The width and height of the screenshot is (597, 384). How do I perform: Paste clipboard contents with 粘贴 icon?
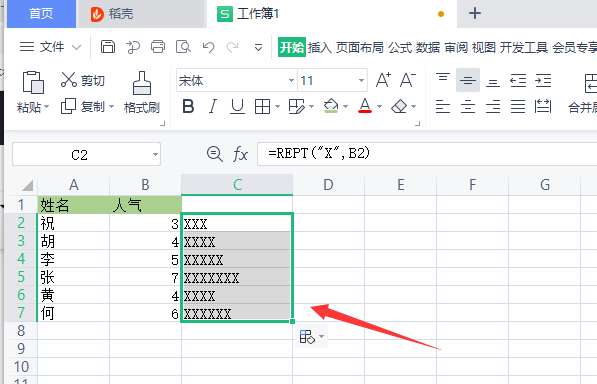[33, 82]
